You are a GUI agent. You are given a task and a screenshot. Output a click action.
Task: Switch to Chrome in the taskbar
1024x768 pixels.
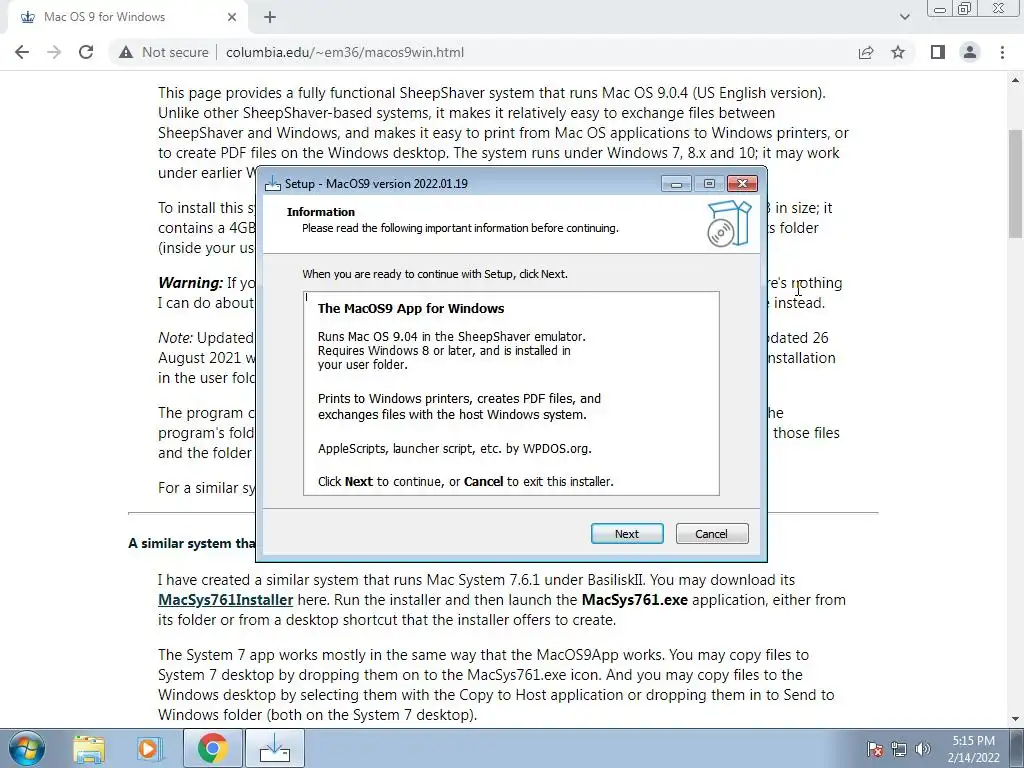[x=212, y=748]
